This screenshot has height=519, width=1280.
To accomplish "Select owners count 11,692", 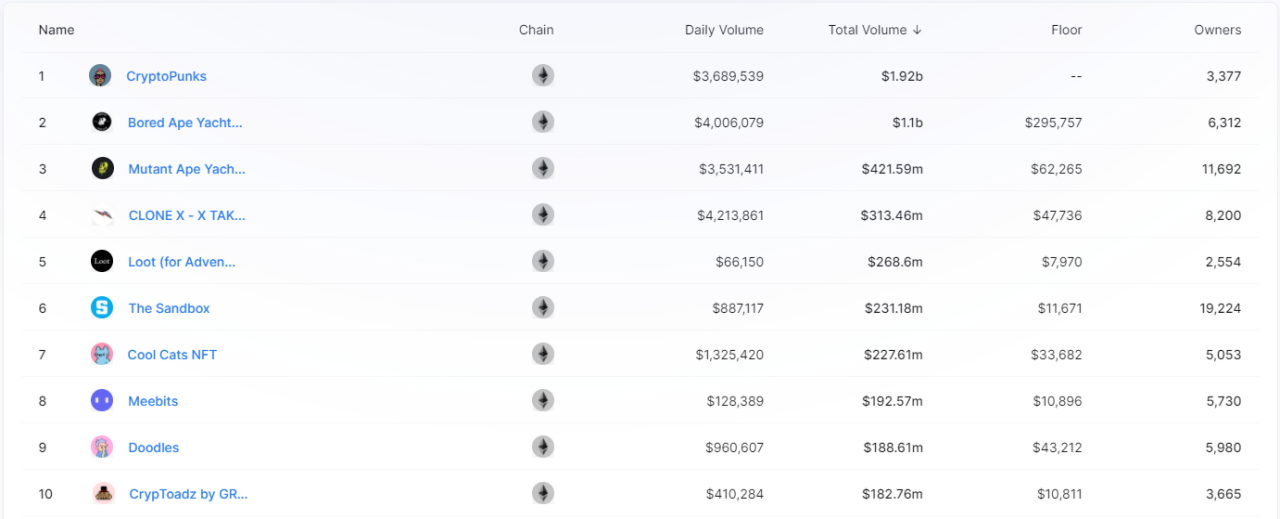I will pyautogui.click(x=1222, y=169).
